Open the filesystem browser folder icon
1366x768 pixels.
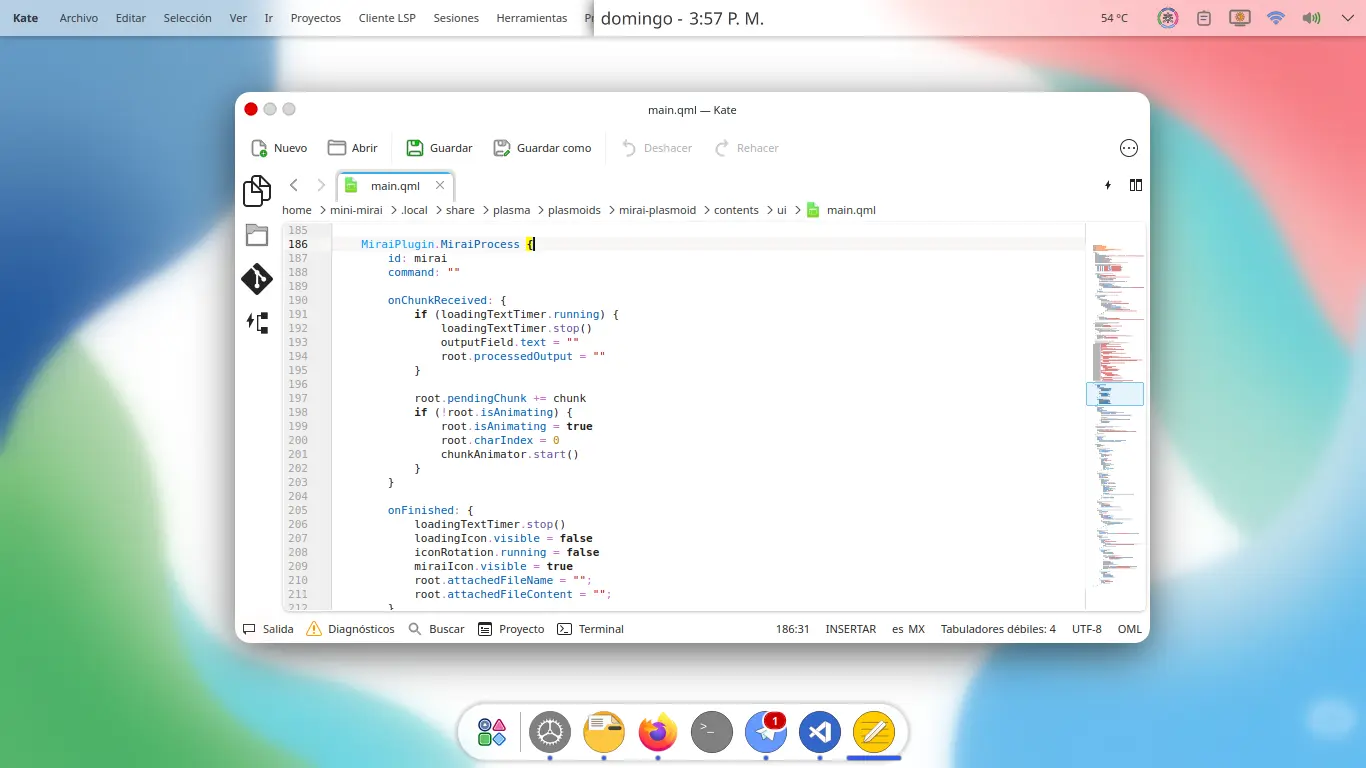tap(257, 235)
